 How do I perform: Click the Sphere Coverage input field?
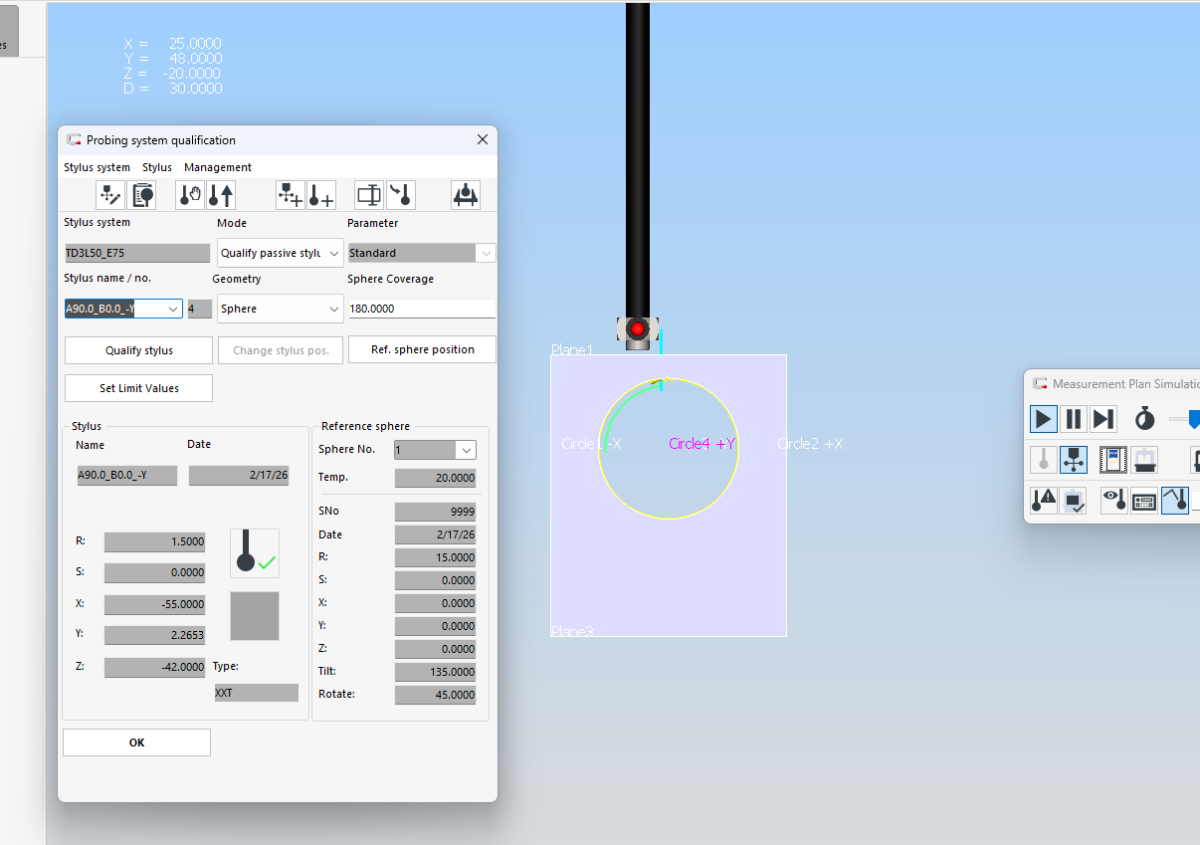421,309
